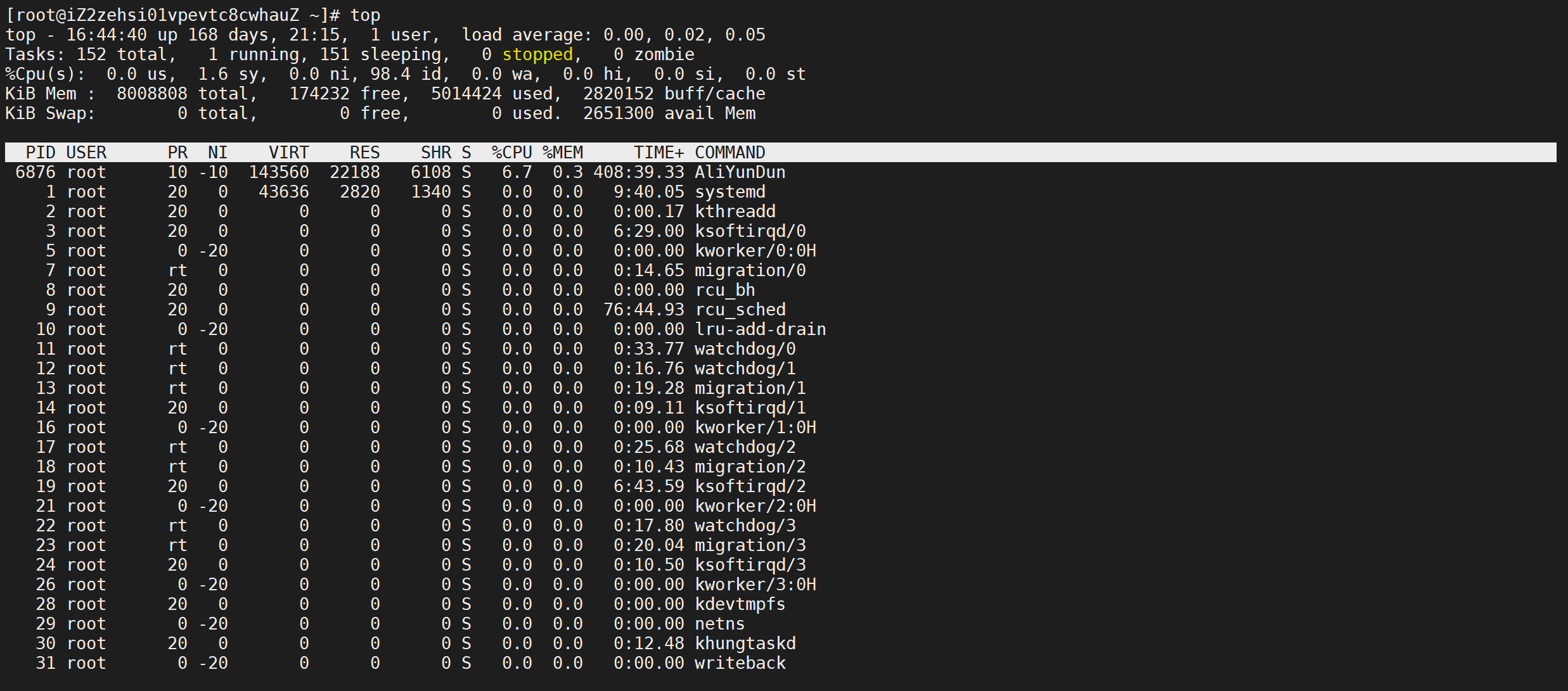
Task: Click the 76:44.93 time value
Action: tap(644, 310)
